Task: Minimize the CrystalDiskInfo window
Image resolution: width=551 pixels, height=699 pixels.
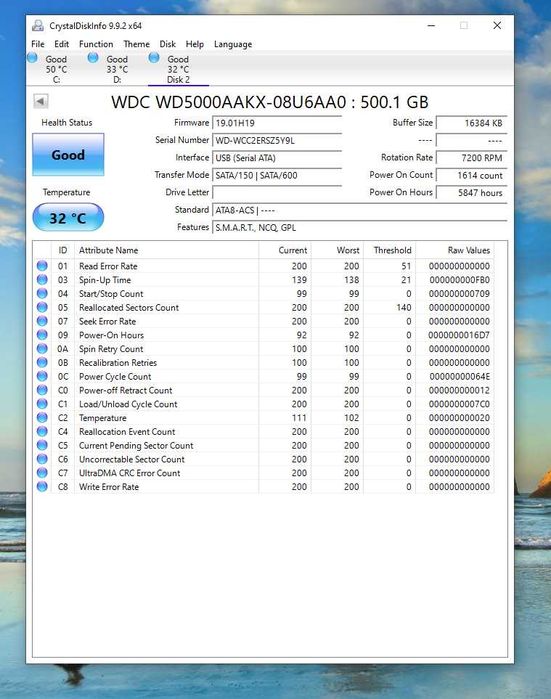Action: point(431,25)
